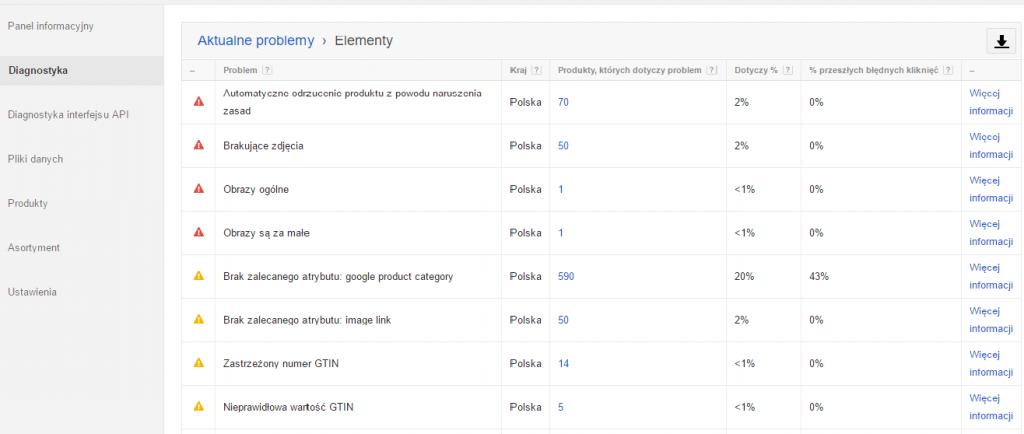Open Asortyment section in sidebar
This screenshot has height=434, width=1024.
[x=34, y=248]
